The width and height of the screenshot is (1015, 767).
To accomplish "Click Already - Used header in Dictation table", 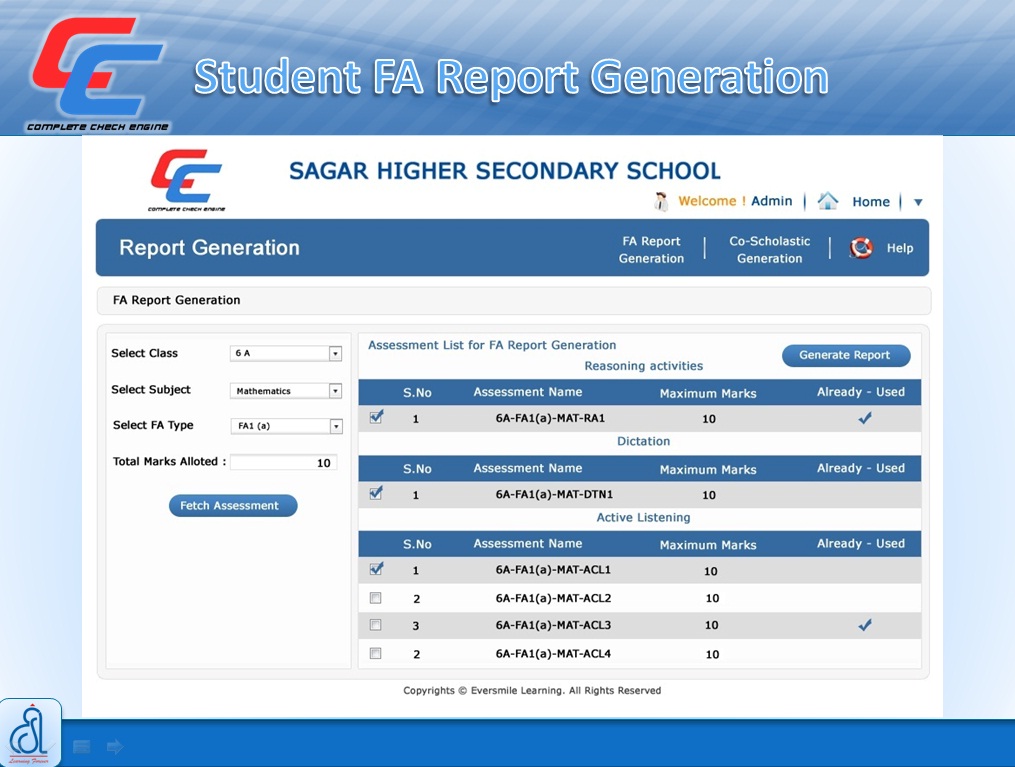I will click(x=861, y=469).
